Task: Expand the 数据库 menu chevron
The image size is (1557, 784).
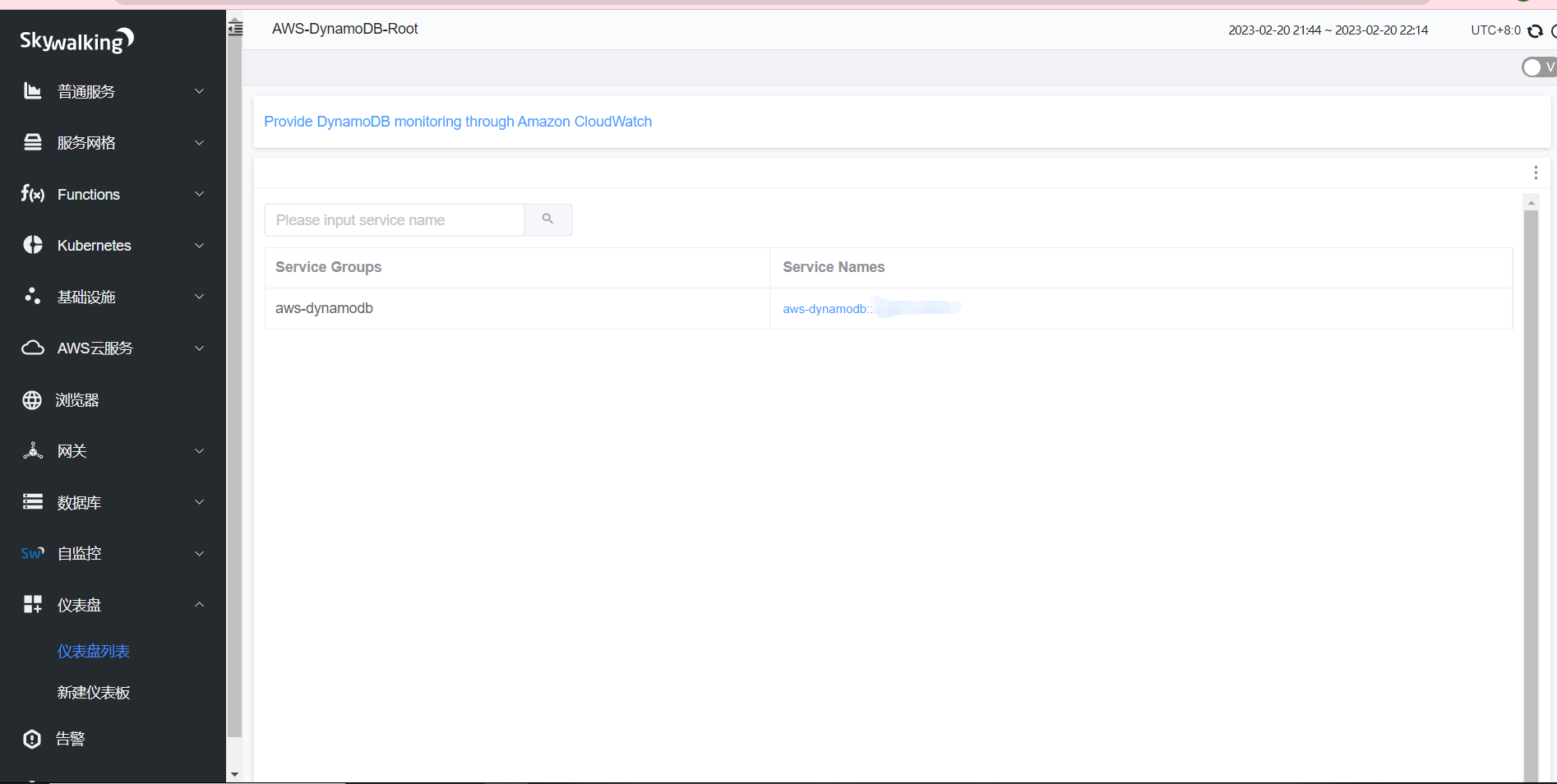Action: click(199, 501)
